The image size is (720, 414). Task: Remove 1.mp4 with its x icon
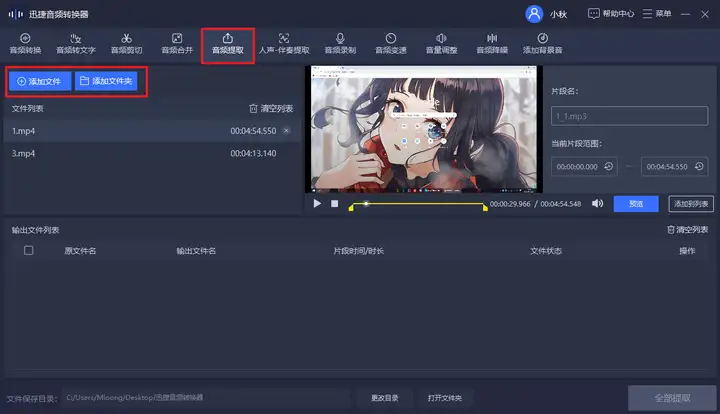pyautogui.click(x=287, y=131)
